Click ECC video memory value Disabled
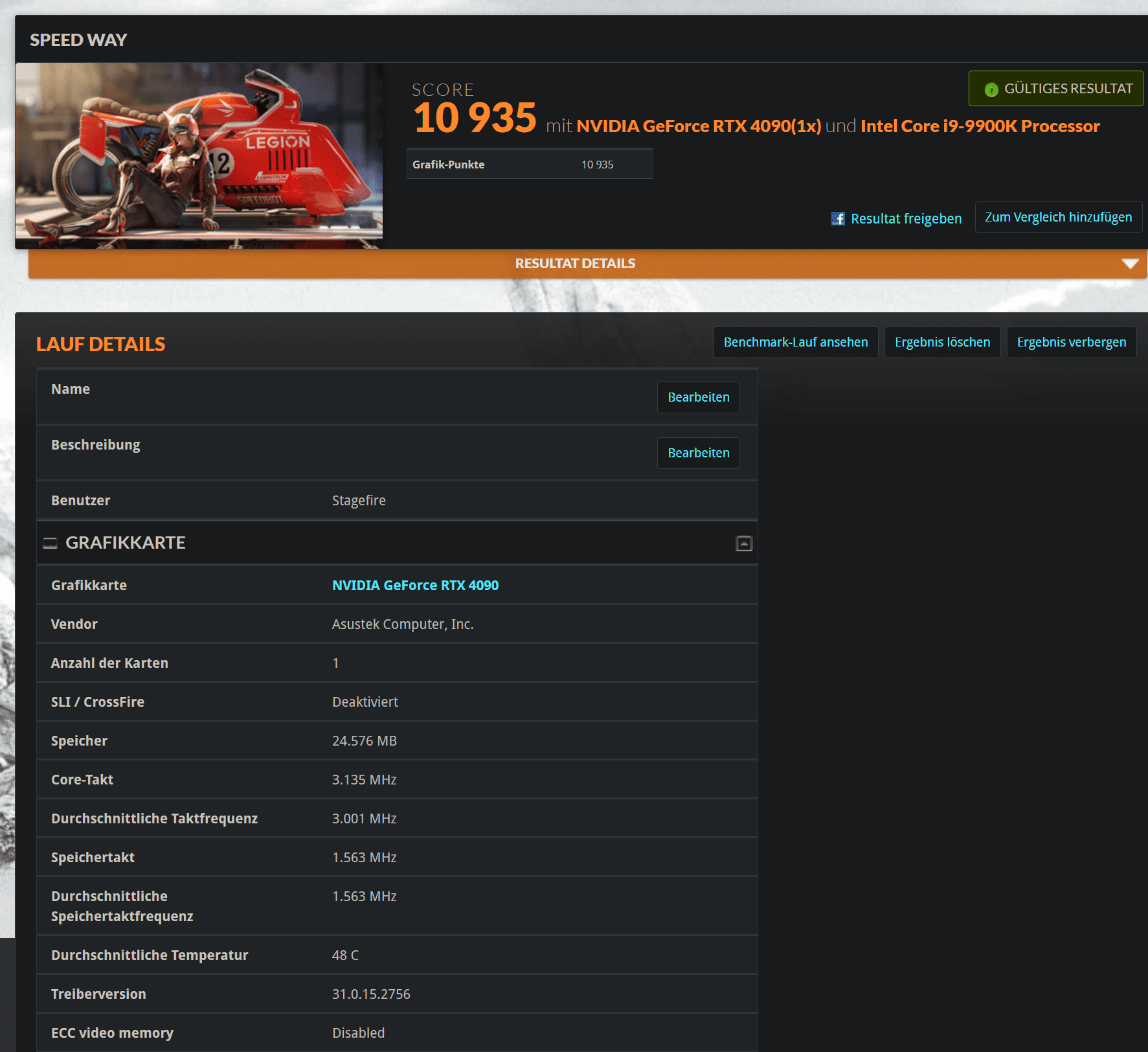This screenshot has height=1052, width=1148. coord(358,1033)
